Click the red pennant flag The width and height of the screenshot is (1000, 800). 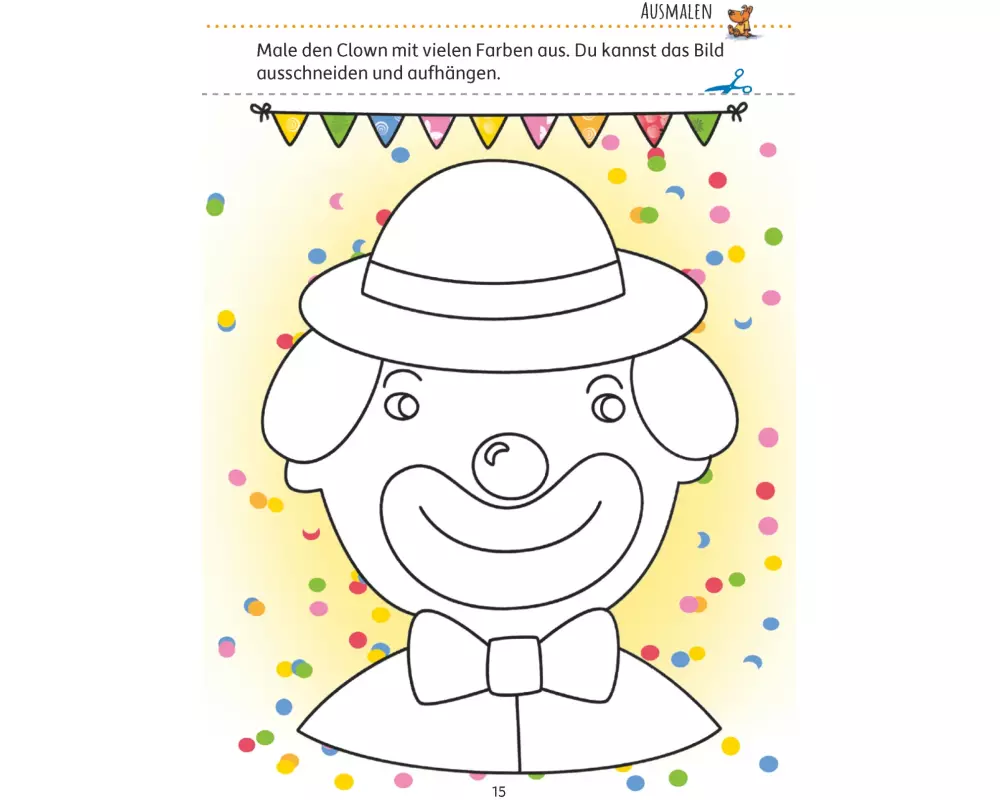(652, 130)
